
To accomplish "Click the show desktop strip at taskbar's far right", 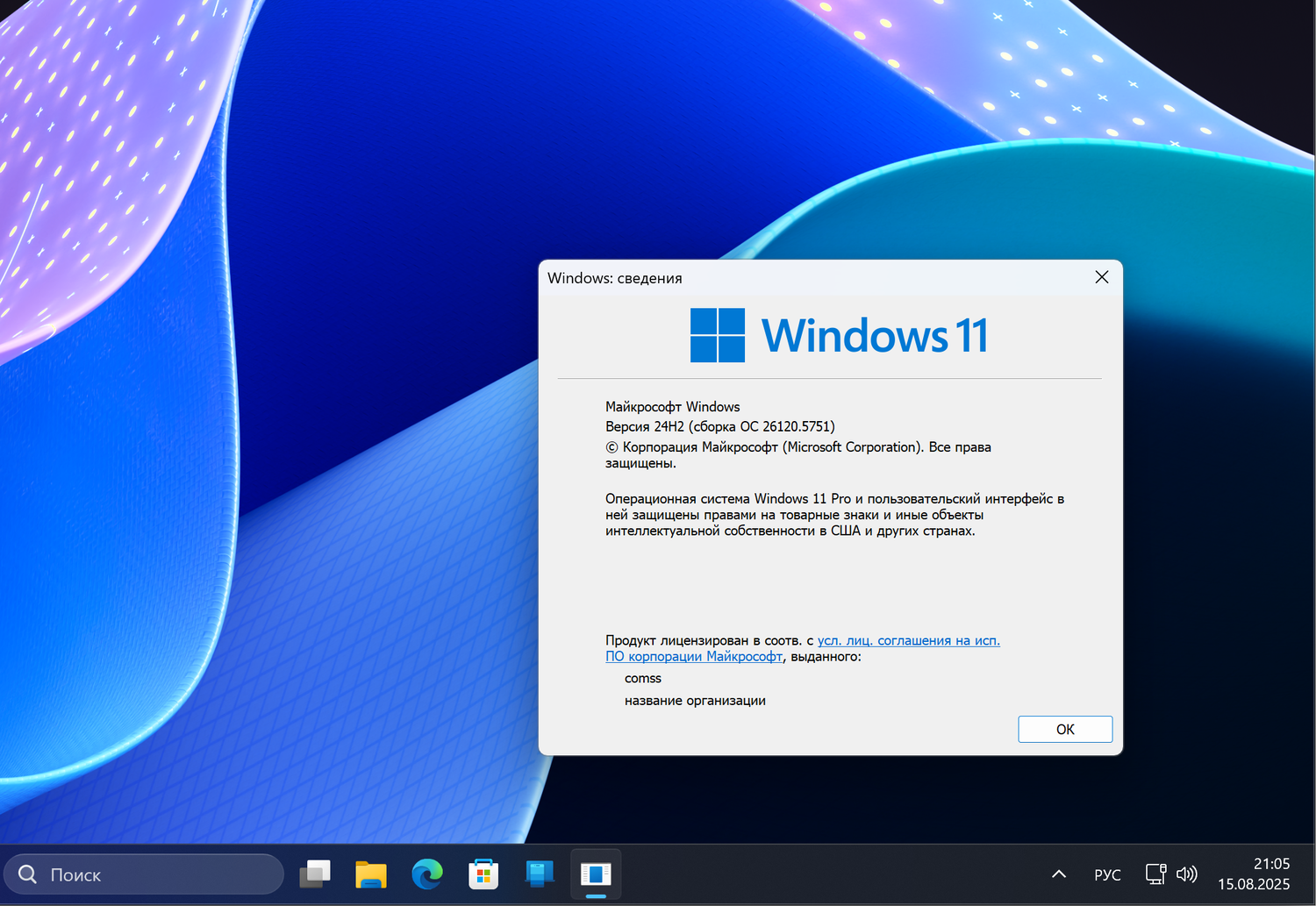I will 1313,874.
